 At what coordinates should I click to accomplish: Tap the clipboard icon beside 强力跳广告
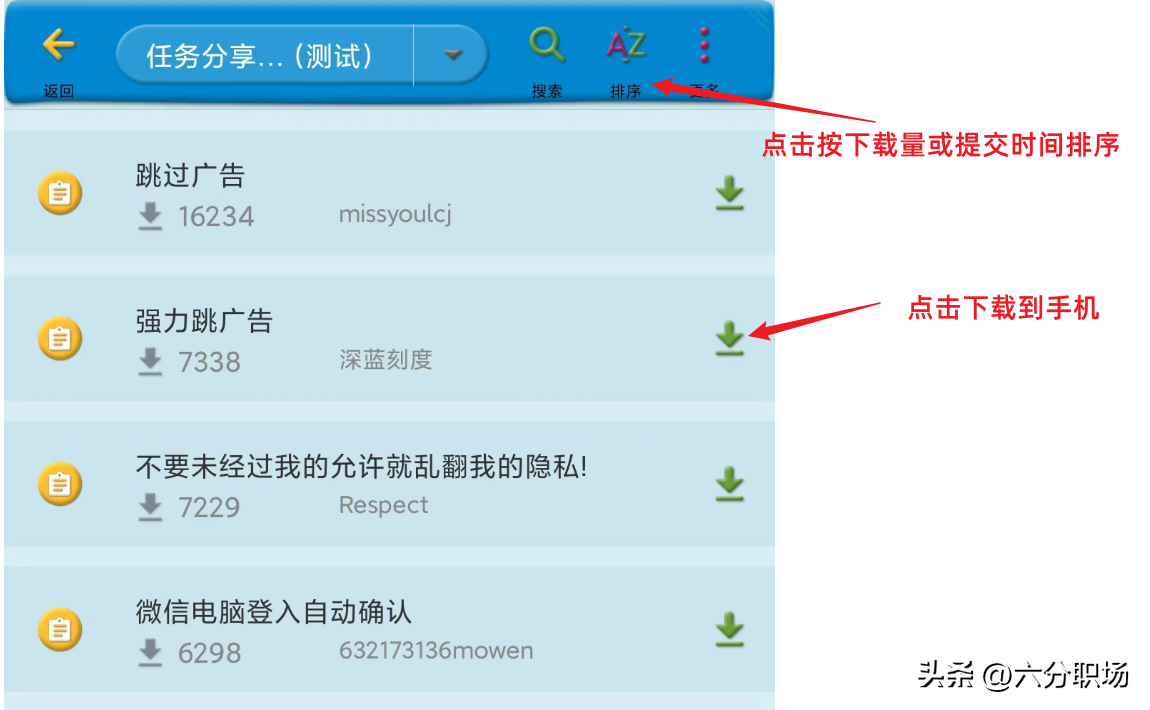pyautogui.click(x=59, y=338)
